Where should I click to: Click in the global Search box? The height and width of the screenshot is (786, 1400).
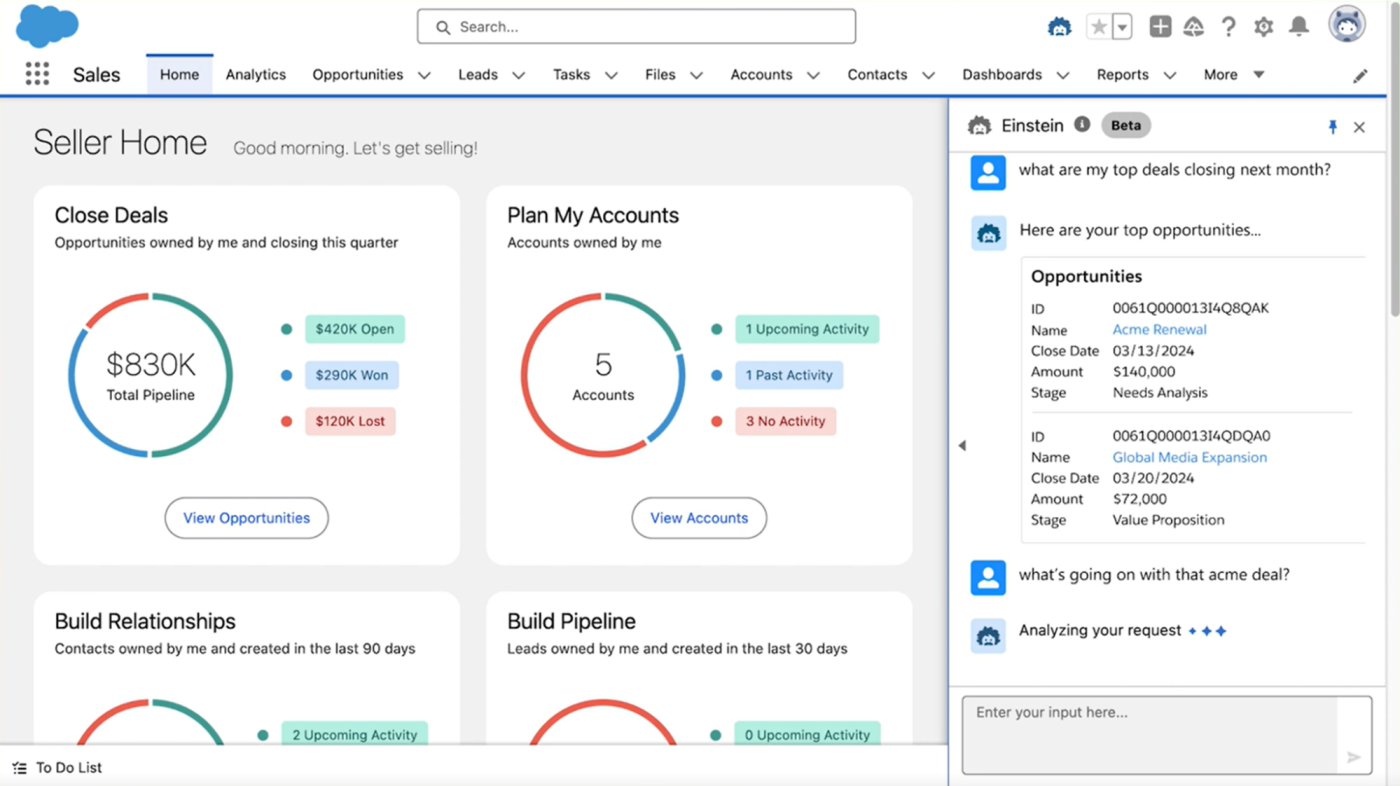pyautogui.click(x=636, y=27)
